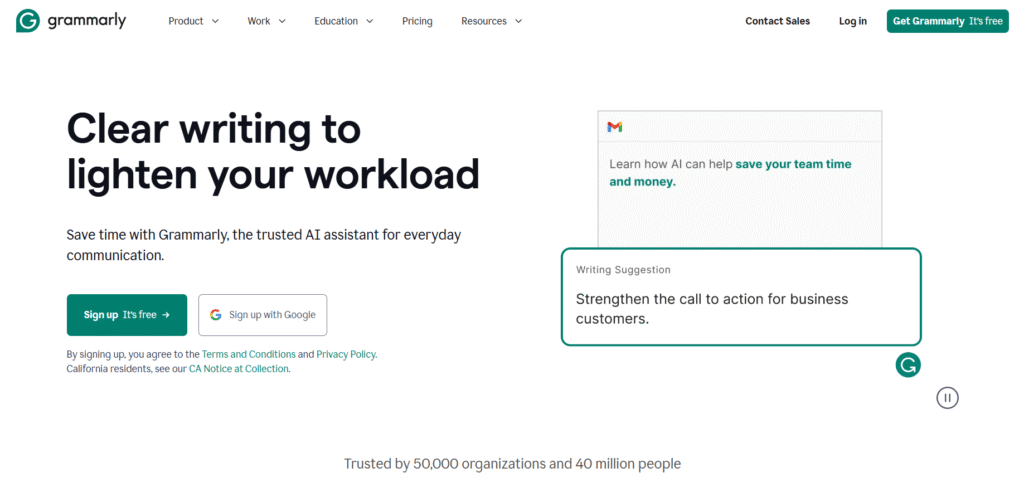Go to the Pricing page
1024x497 pixels.
click(417, 21)
